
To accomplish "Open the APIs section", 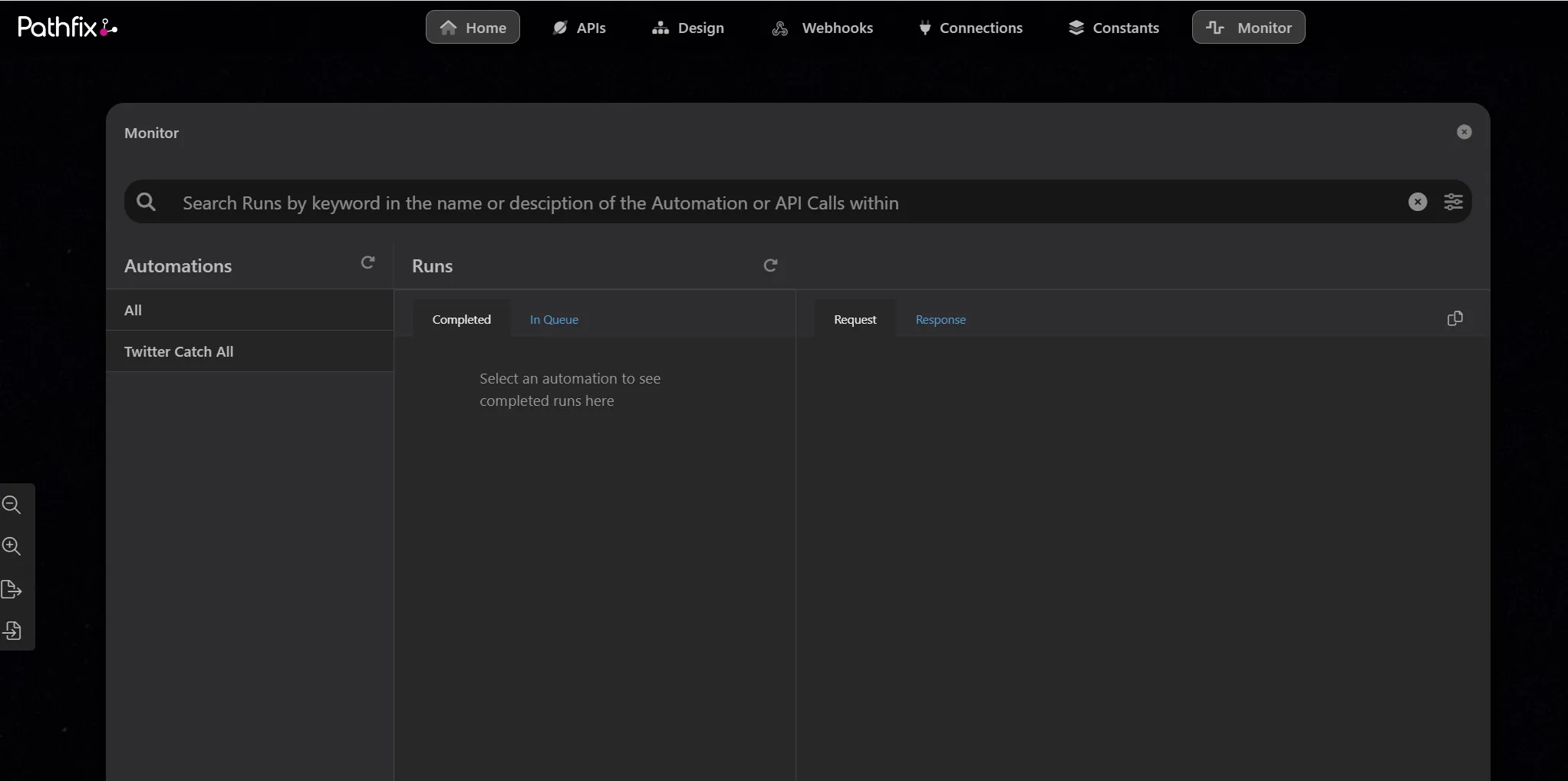I will tap(579, 28).
